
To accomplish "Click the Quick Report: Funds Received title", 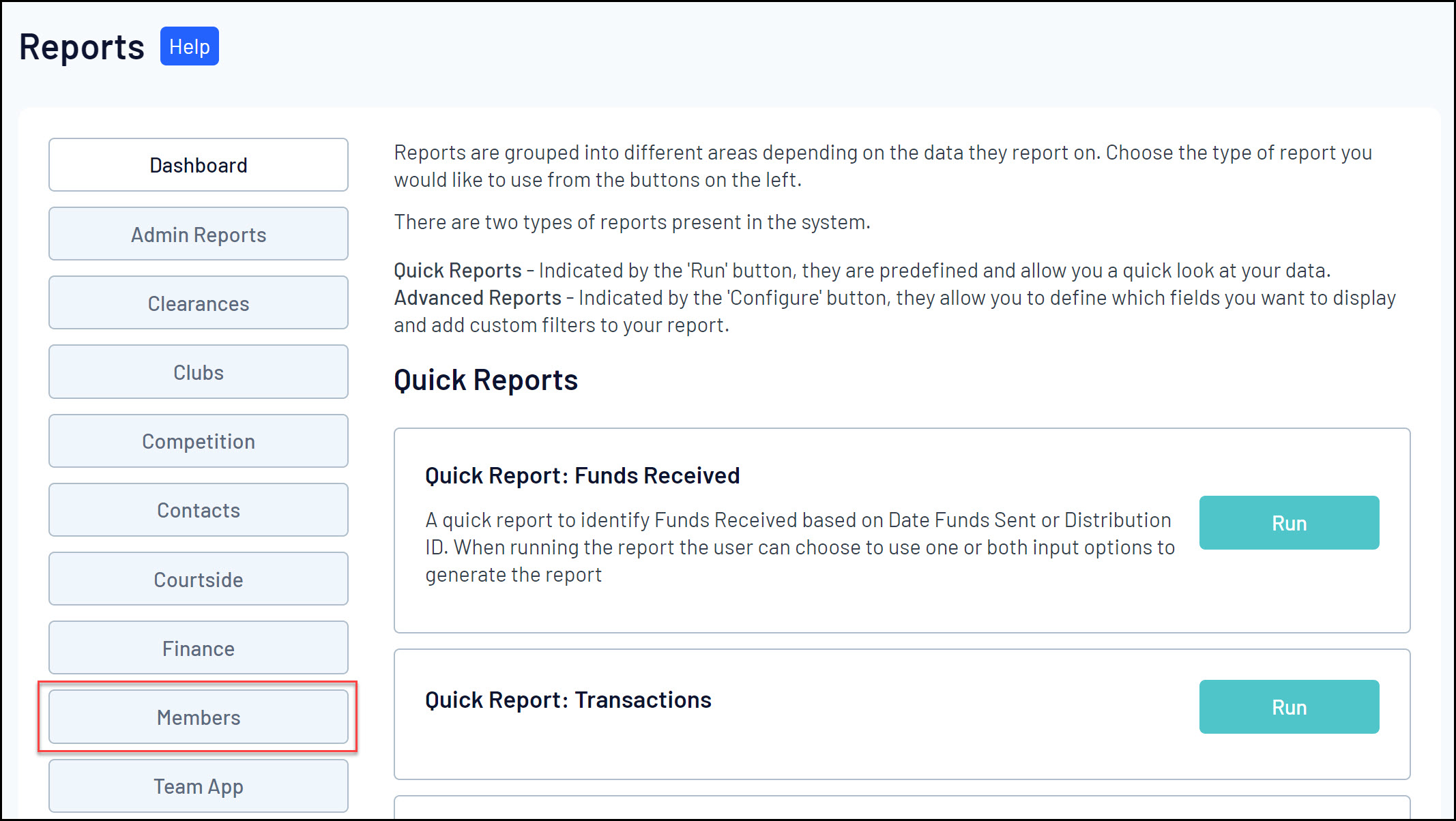I will (582, 475).
